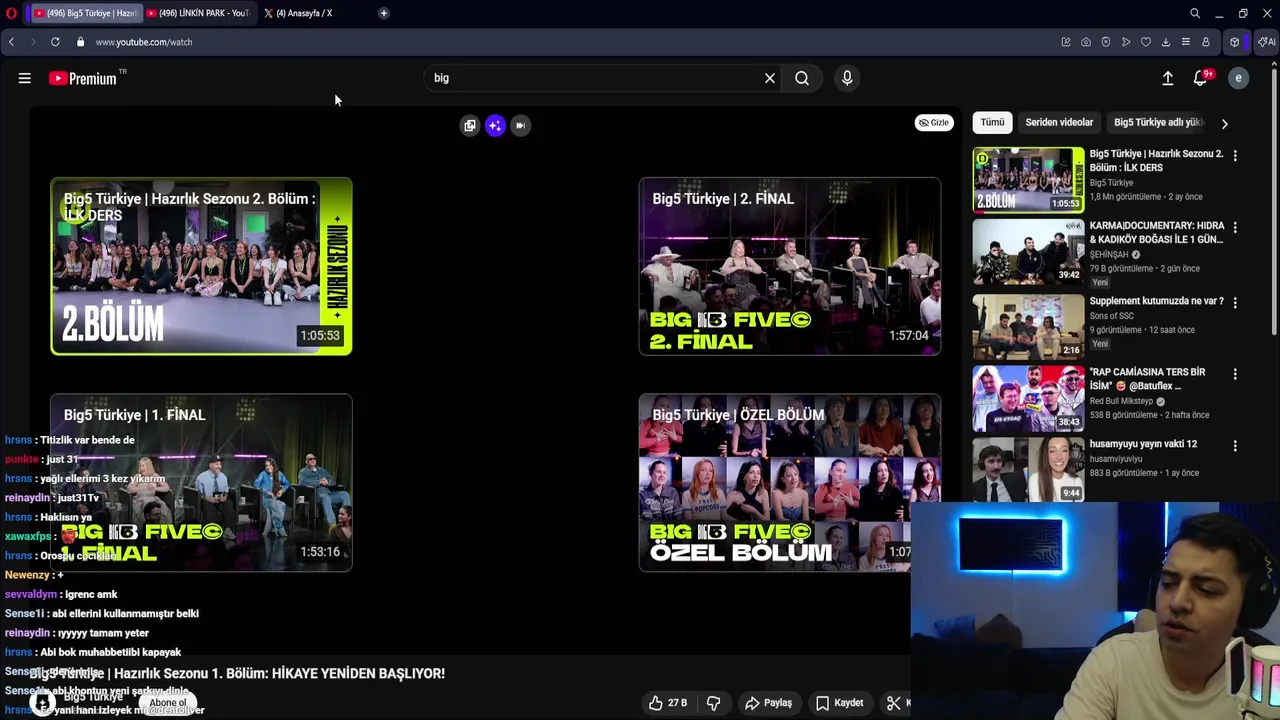Viewport: 1280px width, 720px height.
Task: Open the Red Bull Miksteyp channel link
Action: coord(1122,401)
